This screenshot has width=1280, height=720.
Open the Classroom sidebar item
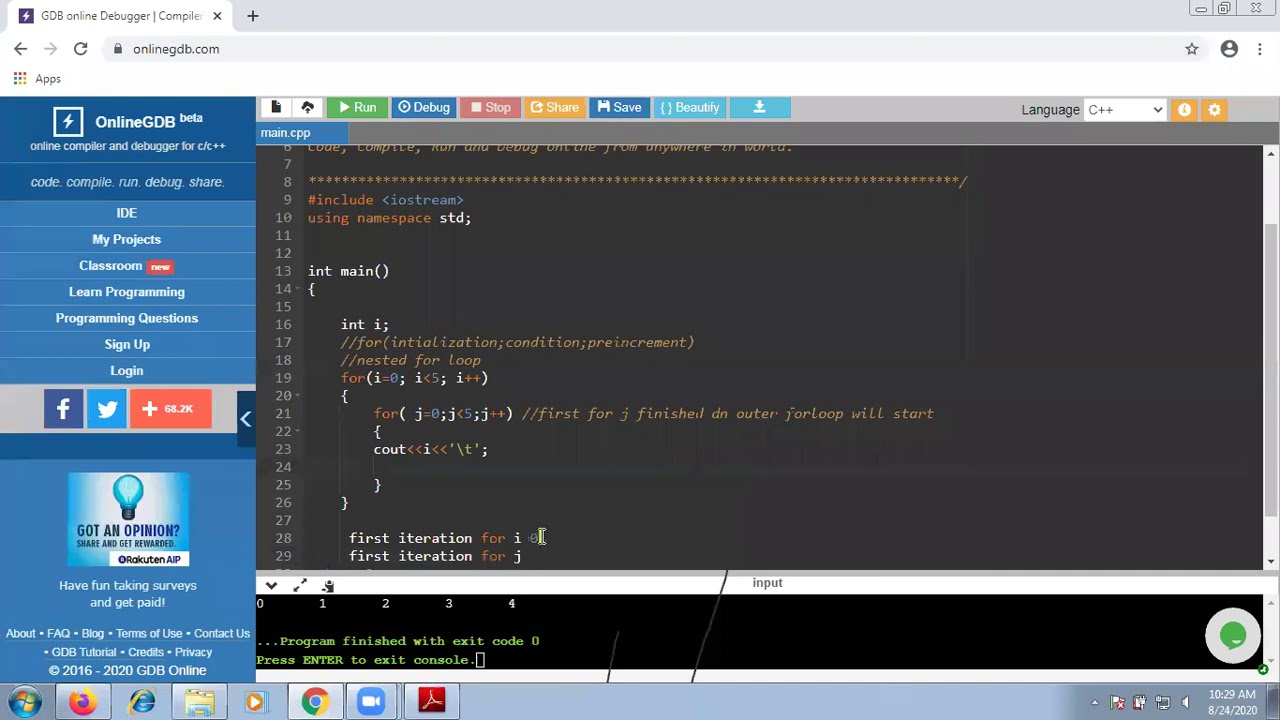click(x=126, y=266)
